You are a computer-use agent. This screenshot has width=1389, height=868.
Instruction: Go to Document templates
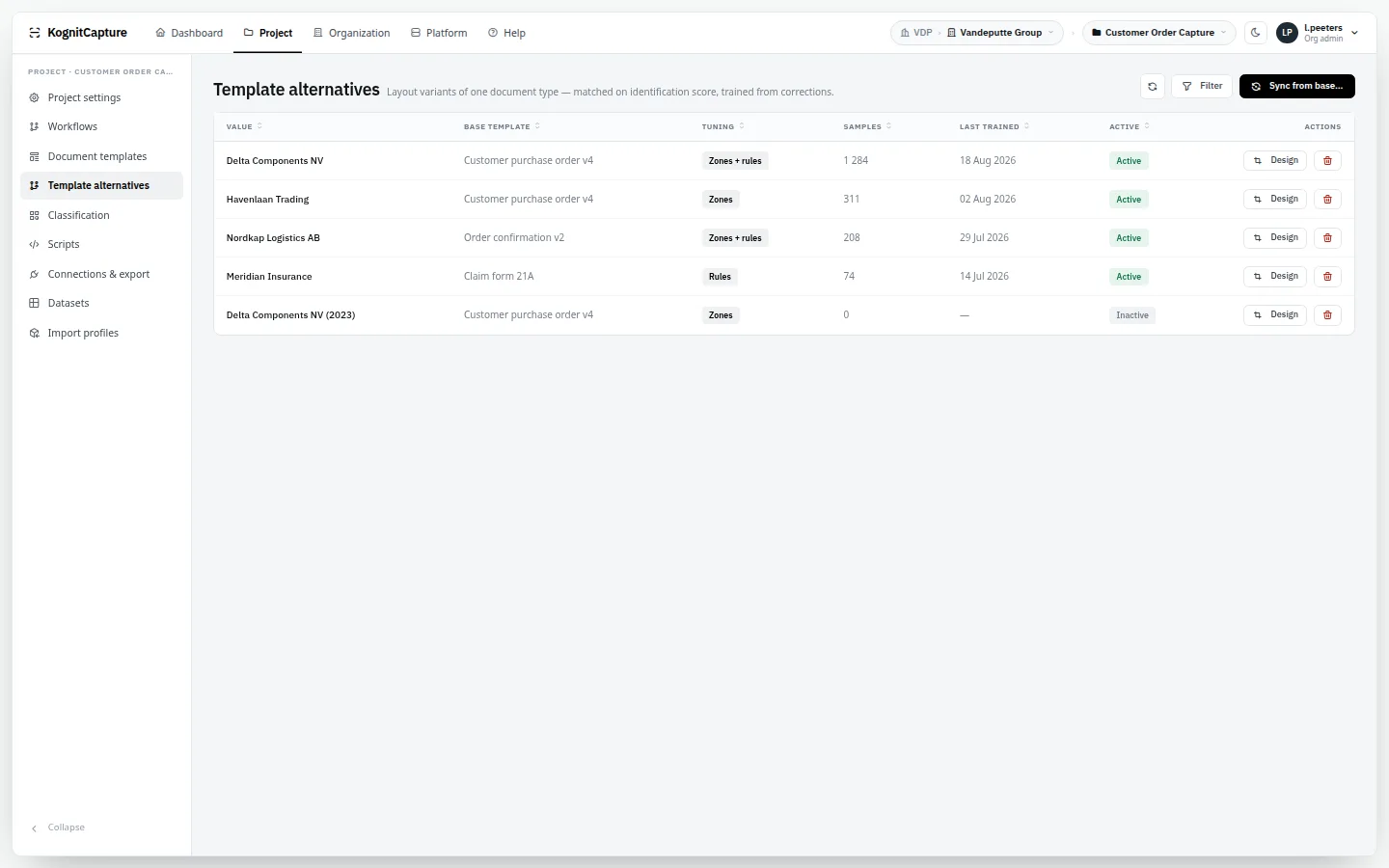pos(101,156)
